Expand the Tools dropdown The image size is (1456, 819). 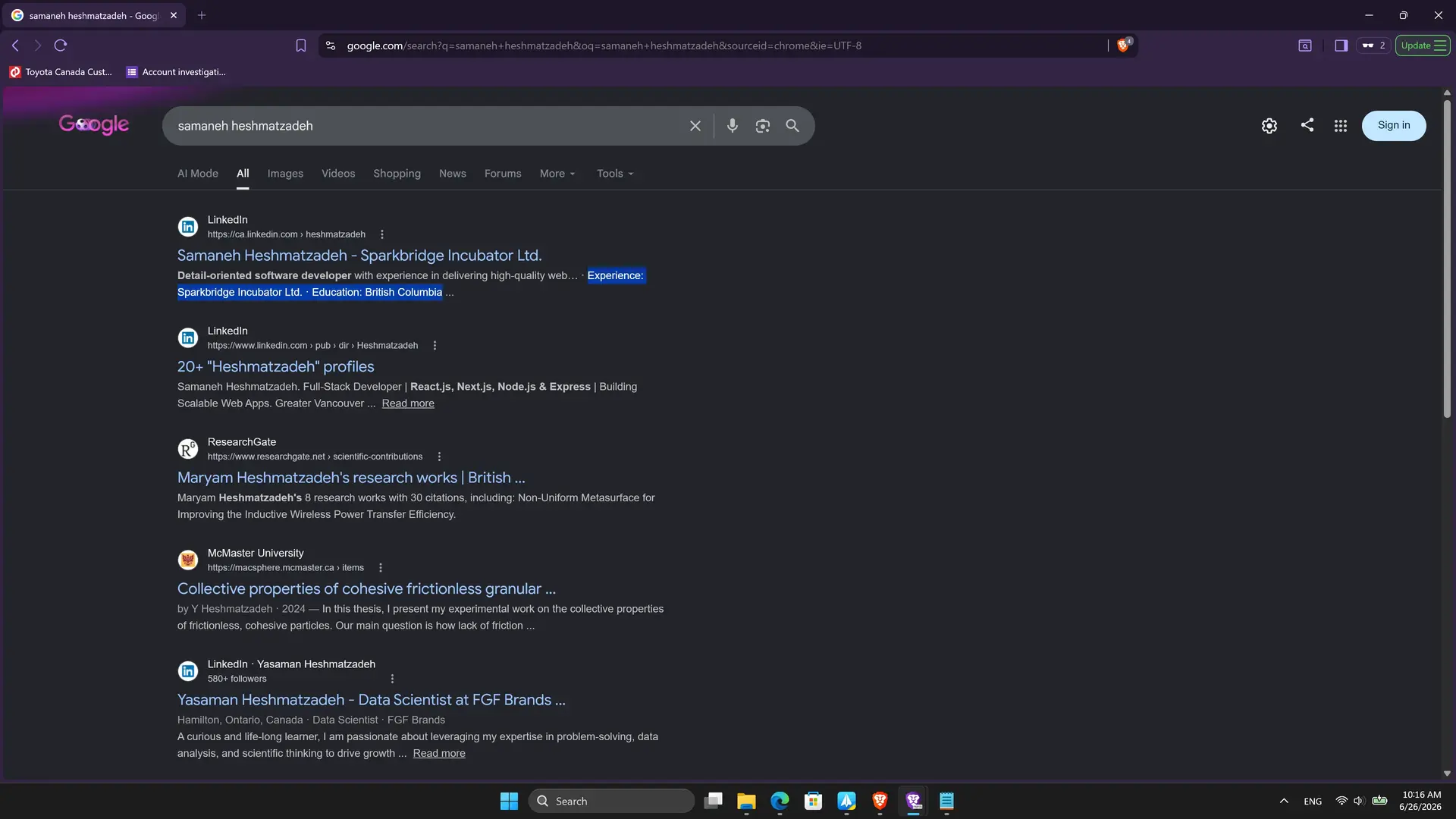[615, 174]
